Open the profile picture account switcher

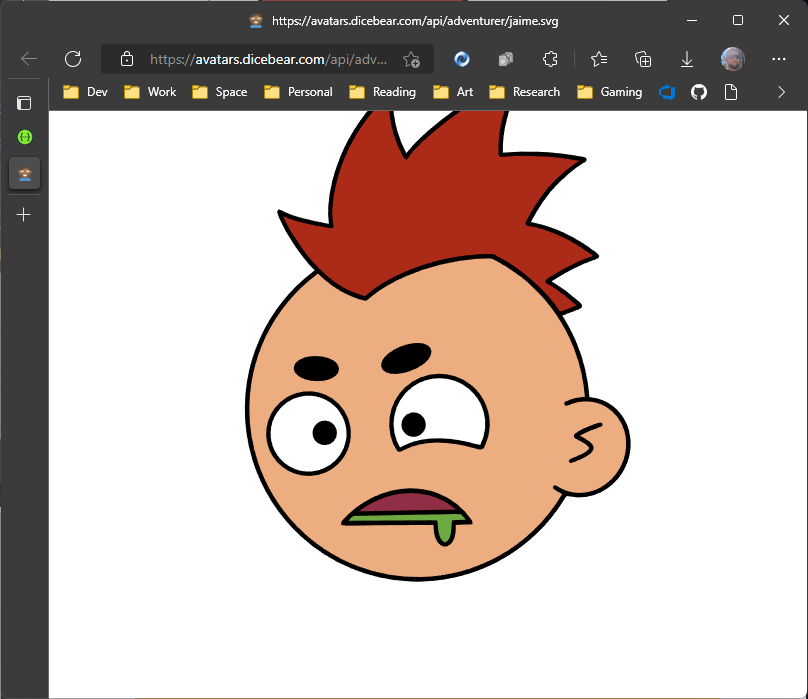click(733, 59)
